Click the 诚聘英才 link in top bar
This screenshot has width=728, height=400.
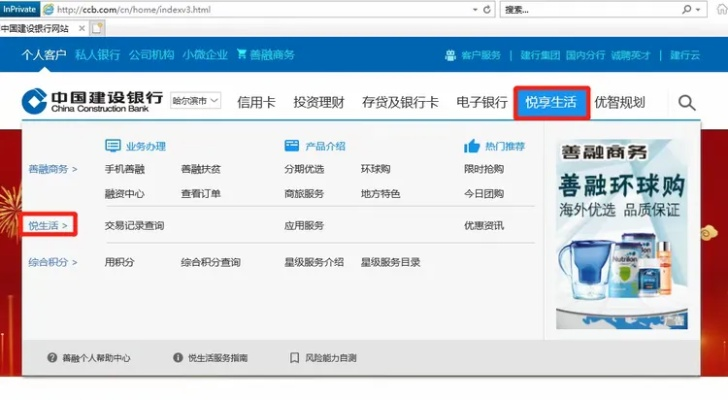(630, 55)
